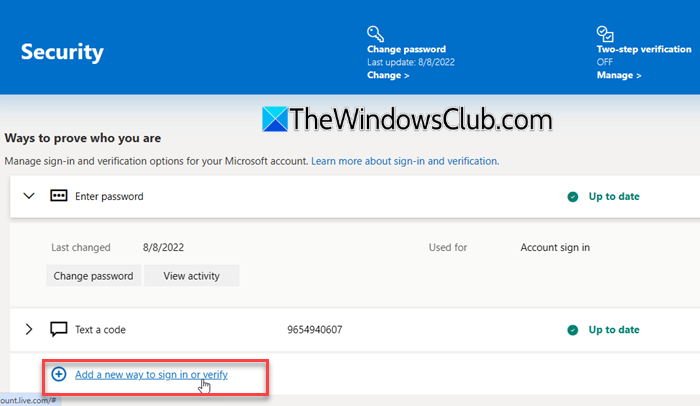This screenshot has height=406, width=700.
Task: Click the key icon above Change password
Action: coord(375,33)
